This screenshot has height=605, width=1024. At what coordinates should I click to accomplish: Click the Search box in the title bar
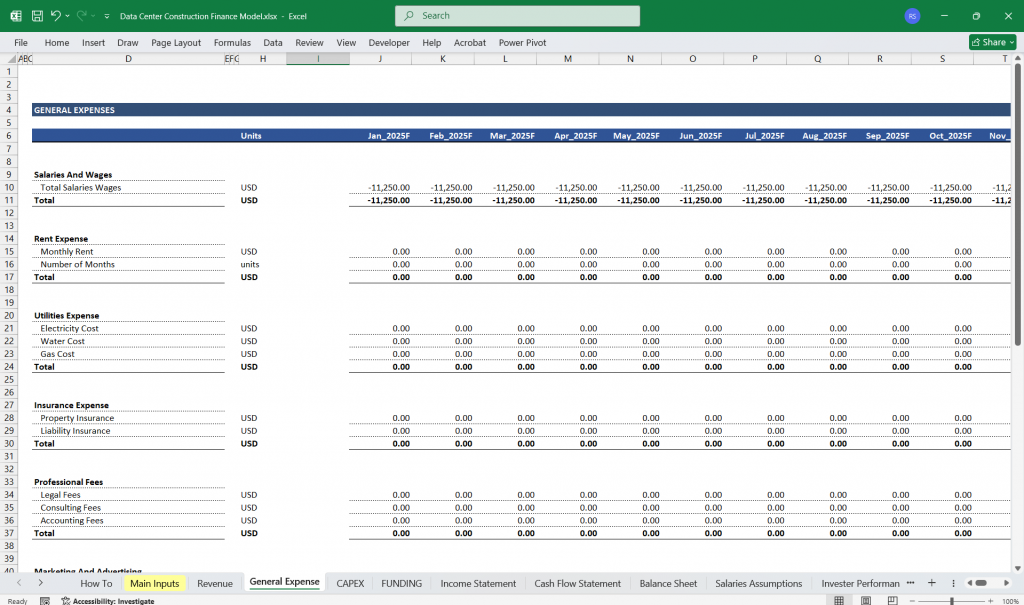[517, 16]
